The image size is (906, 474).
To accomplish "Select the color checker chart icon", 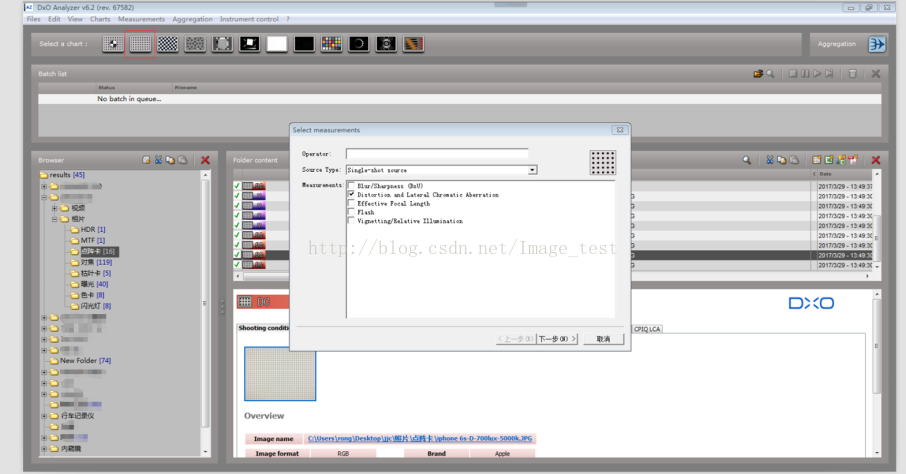I will [x=331, y=44].
